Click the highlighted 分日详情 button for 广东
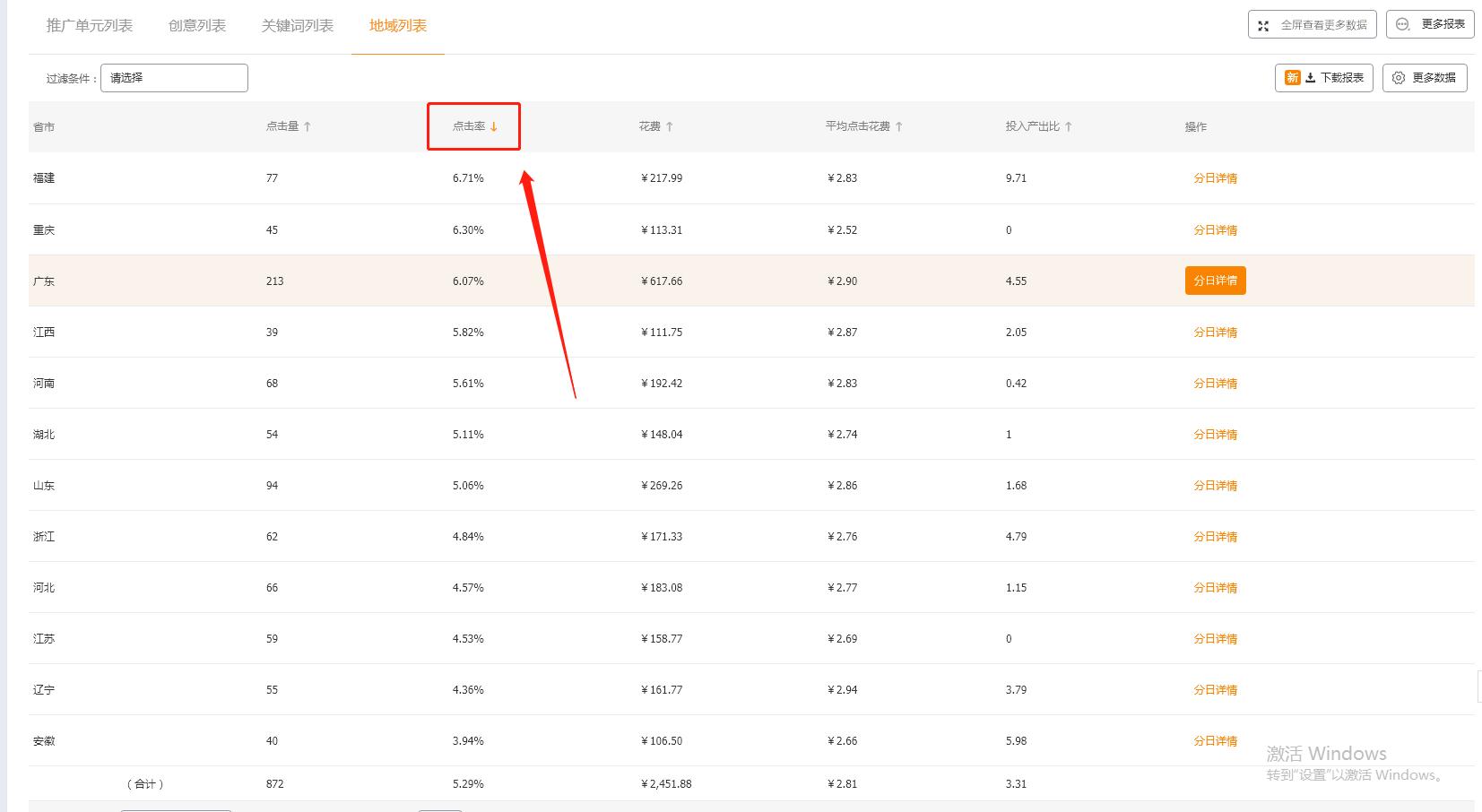 coord(1215,281)
